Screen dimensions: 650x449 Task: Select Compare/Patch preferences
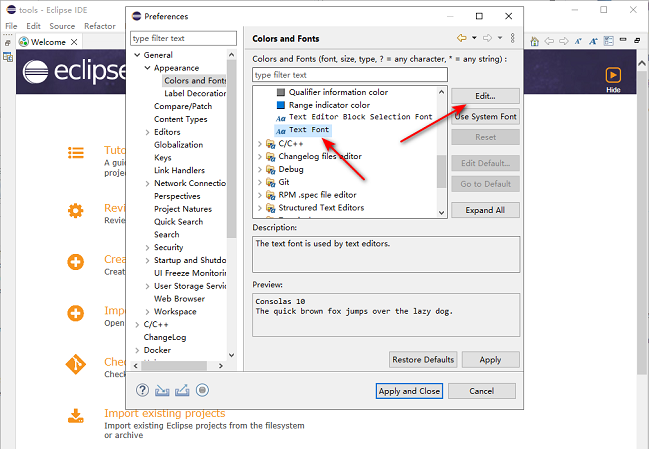click(x=183, y=106)
